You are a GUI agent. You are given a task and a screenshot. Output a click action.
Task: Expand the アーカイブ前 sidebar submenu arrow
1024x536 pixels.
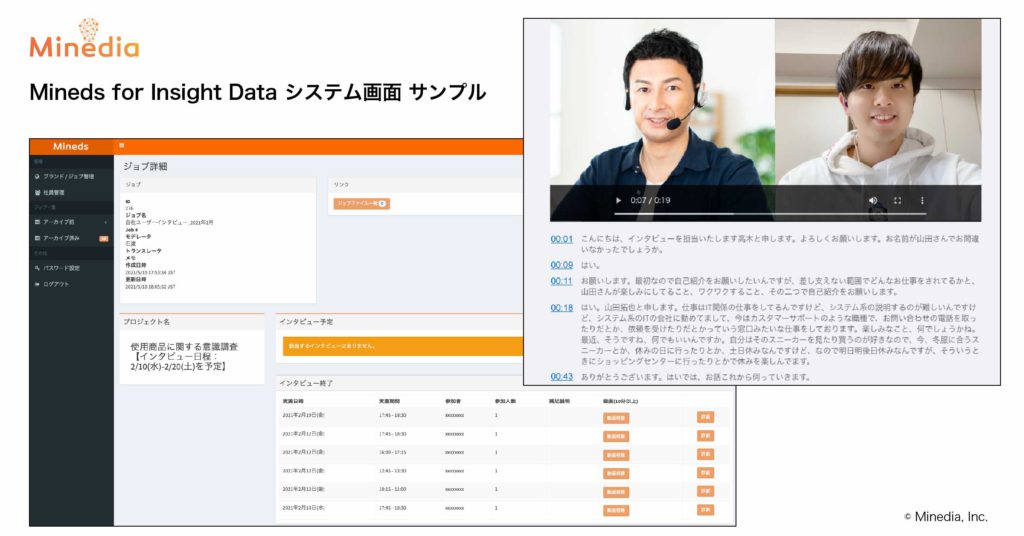click(x=105, y=222)
